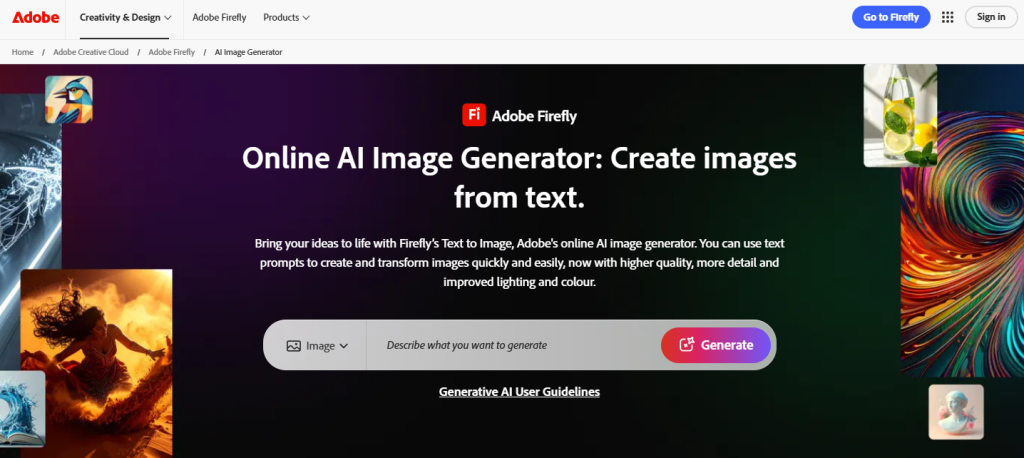Click the Adobe logo
Viewport: 1024px width, 458px height.
35,18
